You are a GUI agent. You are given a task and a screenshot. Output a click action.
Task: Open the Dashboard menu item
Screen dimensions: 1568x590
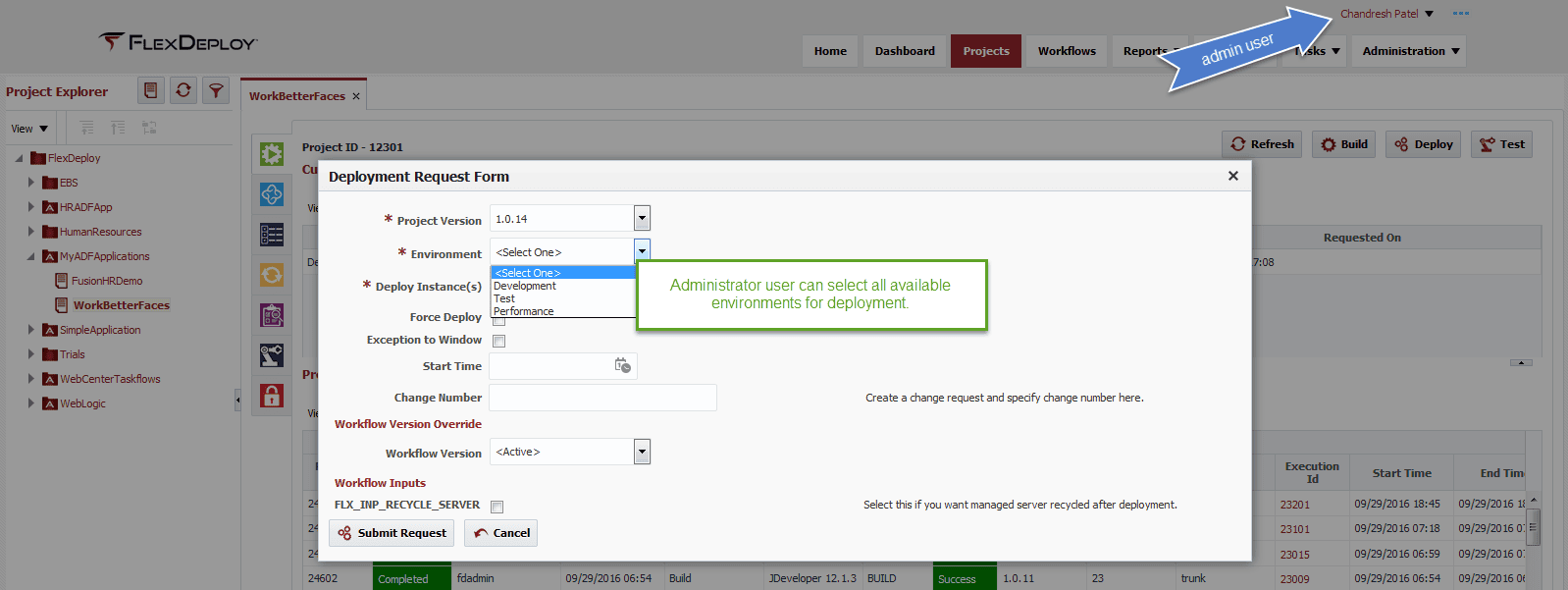pos(905,51)
